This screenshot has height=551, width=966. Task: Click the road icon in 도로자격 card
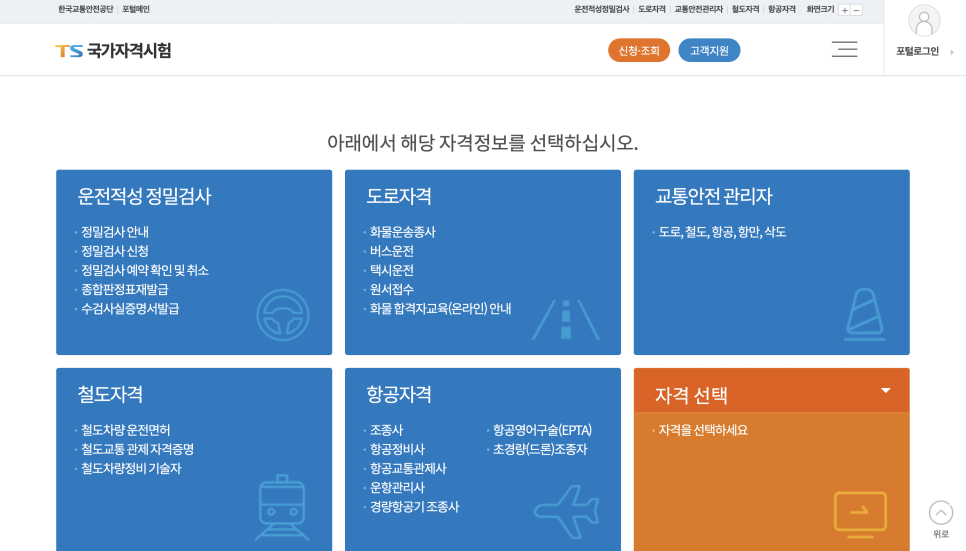pos(566,320)
